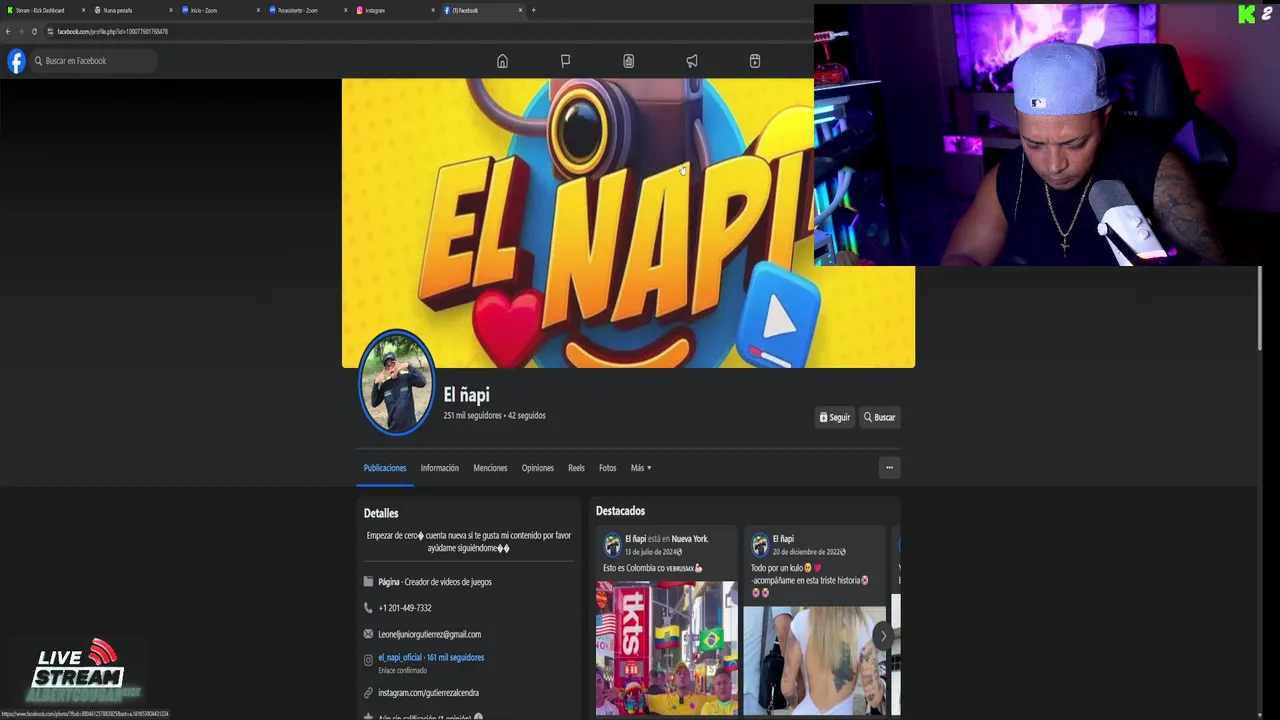Expand the Más dropdown
The image size is (1280, 720).
click(641, 468)
